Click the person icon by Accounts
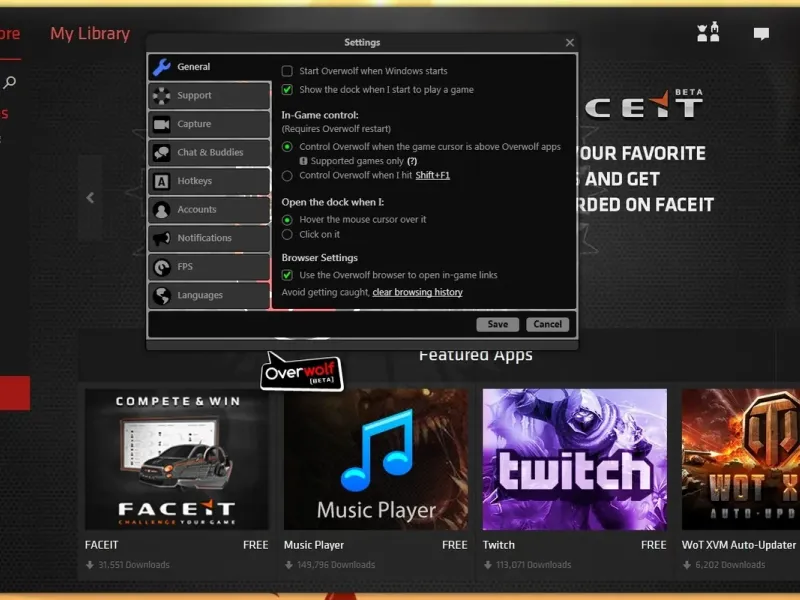This screenshot has width=800, height=600. [162, 210]
